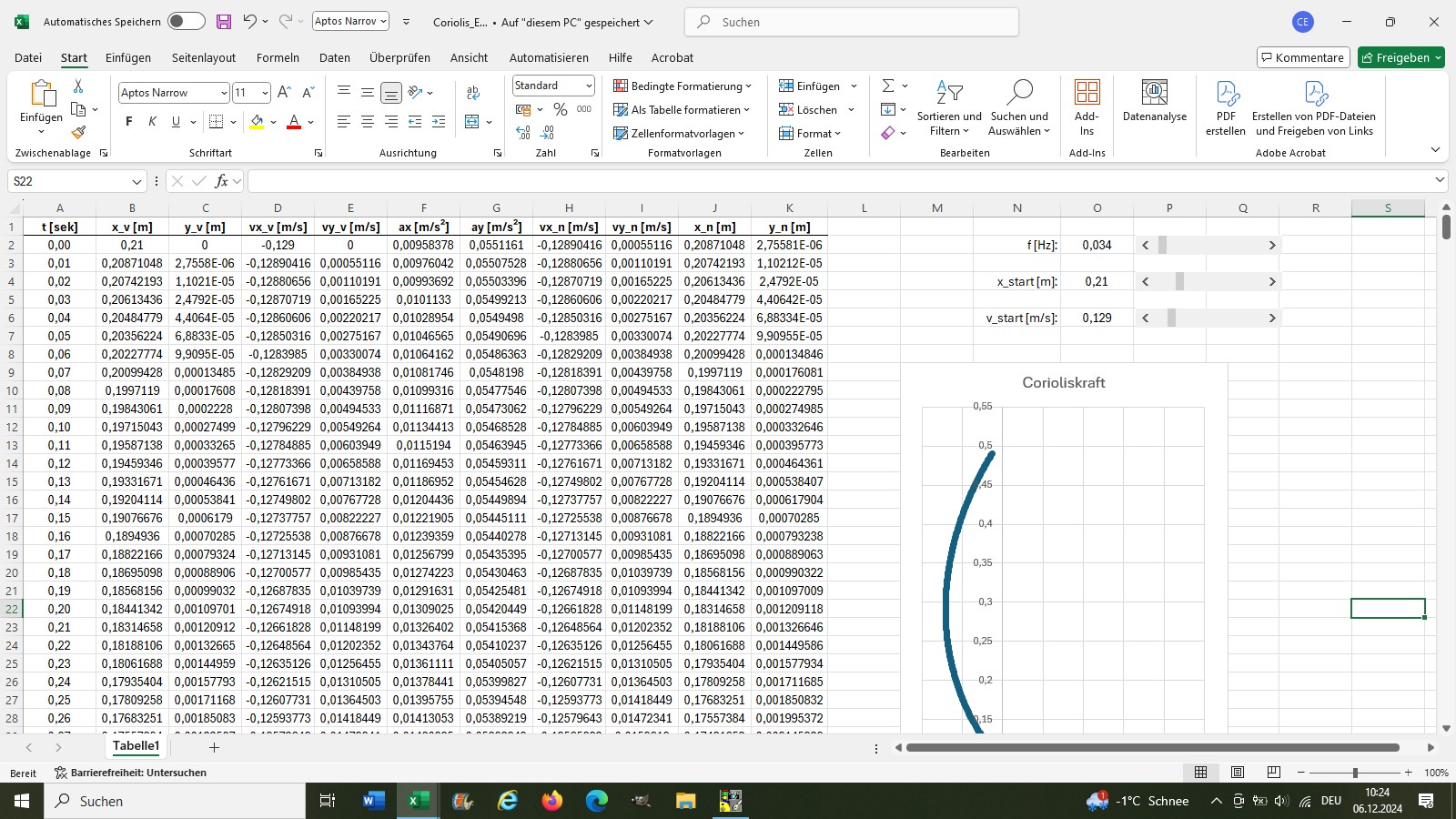Switch to page layout view in status bar
The height and width of the screenshot is (819, 1456).
point(1238,773)
